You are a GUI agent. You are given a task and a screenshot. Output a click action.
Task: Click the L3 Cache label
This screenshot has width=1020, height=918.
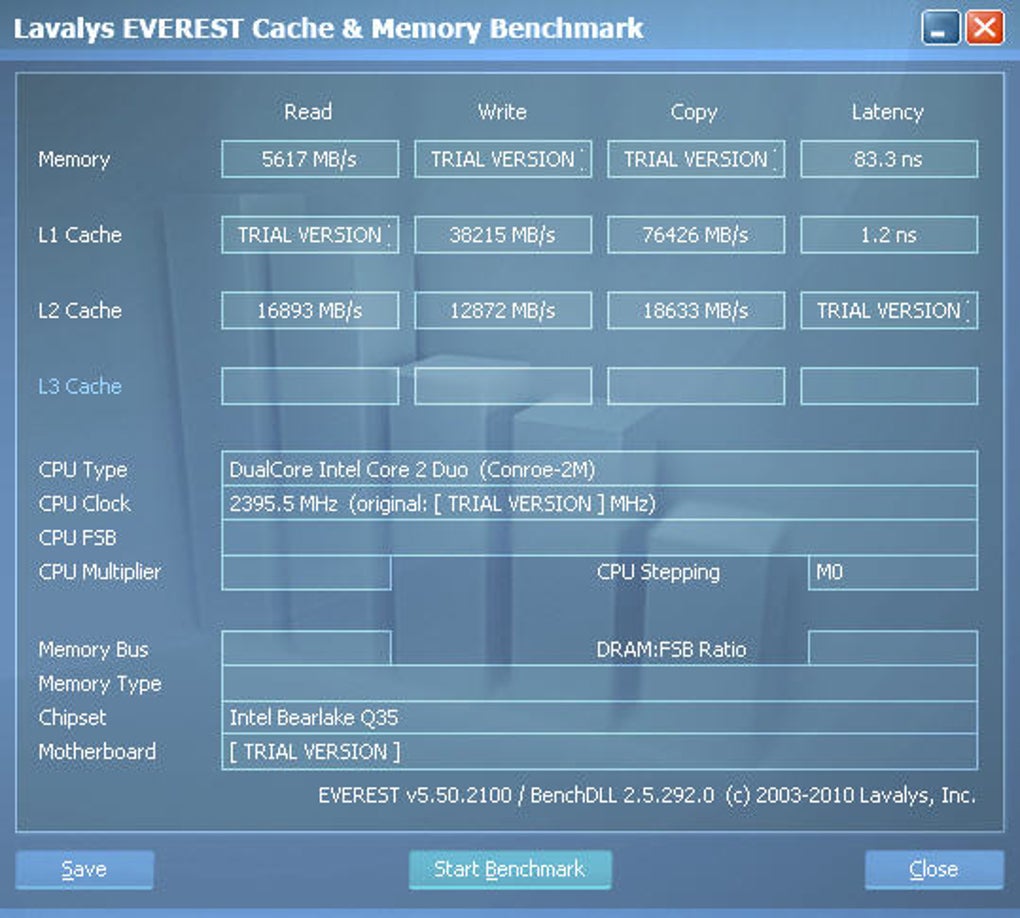(80, 386)
